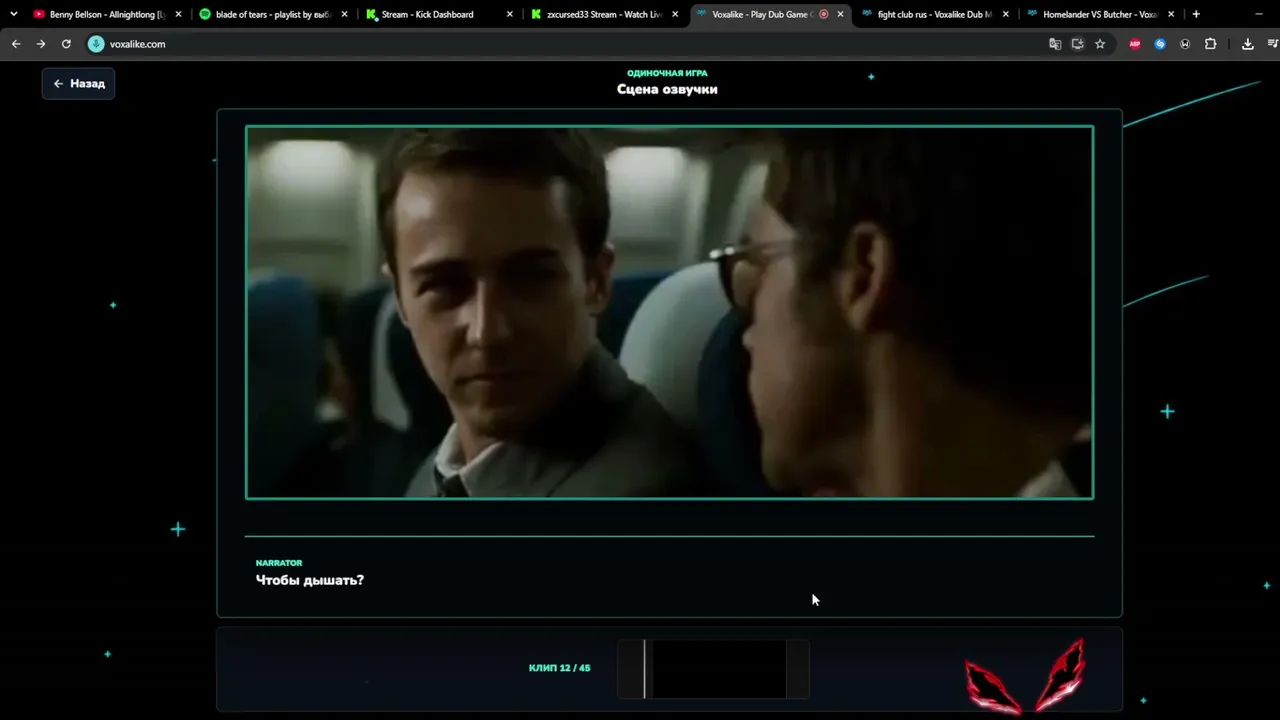Click the Назад back button
1280x720 pixels.
tap(78, 84)
